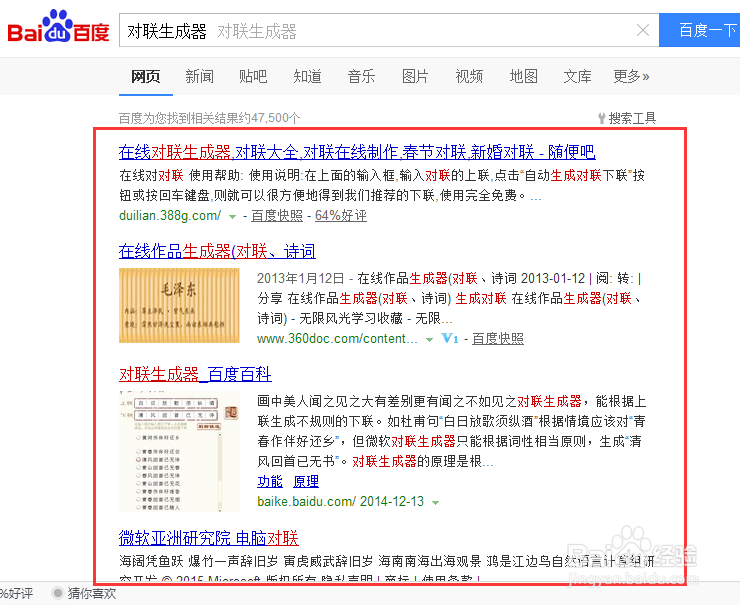
Task: Click the baike.baidu.com/ 2014-12-13 URL text
Action: pyautogui.click(x=341, y=501)
